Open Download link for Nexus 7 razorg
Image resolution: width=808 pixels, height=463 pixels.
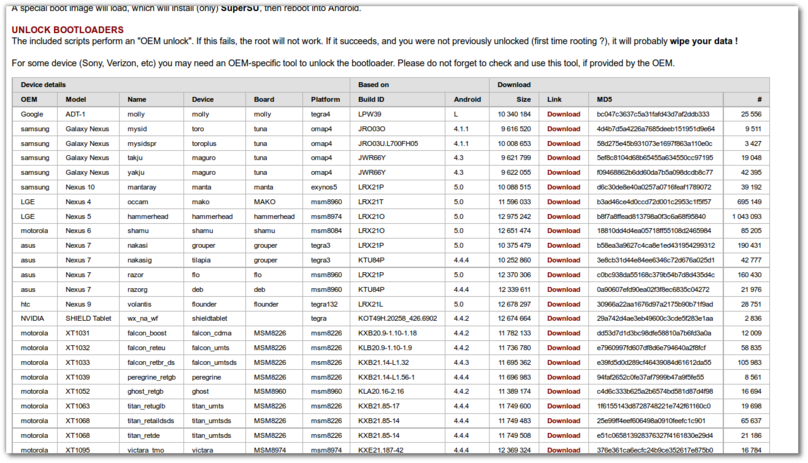(563, 288)
